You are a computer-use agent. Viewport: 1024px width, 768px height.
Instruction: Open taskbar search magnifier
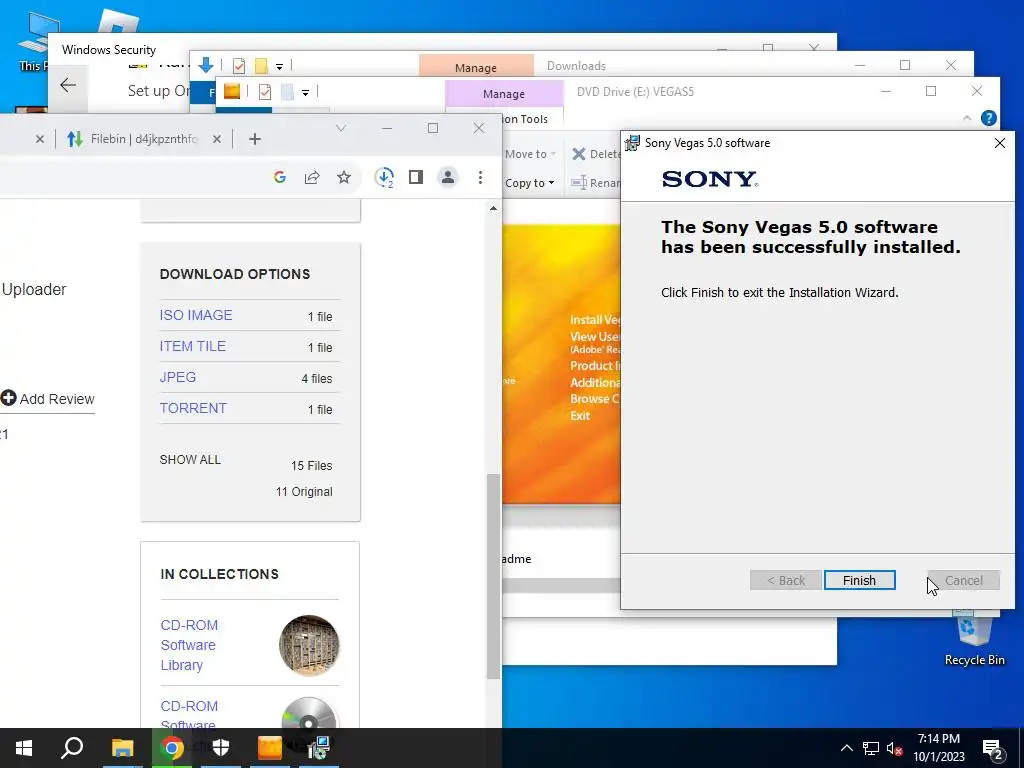(x=72, y=748)
